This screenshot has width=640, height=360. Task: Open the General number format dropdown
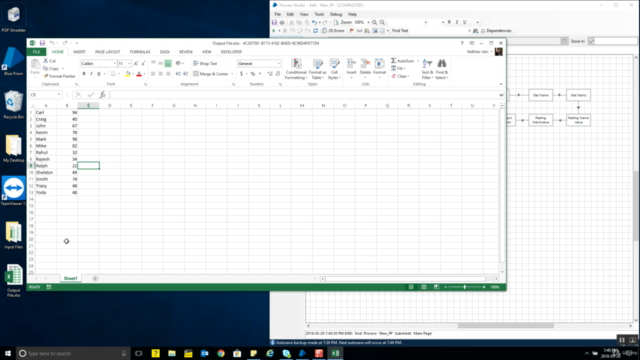pyautogui.click(x=279, y=64)
